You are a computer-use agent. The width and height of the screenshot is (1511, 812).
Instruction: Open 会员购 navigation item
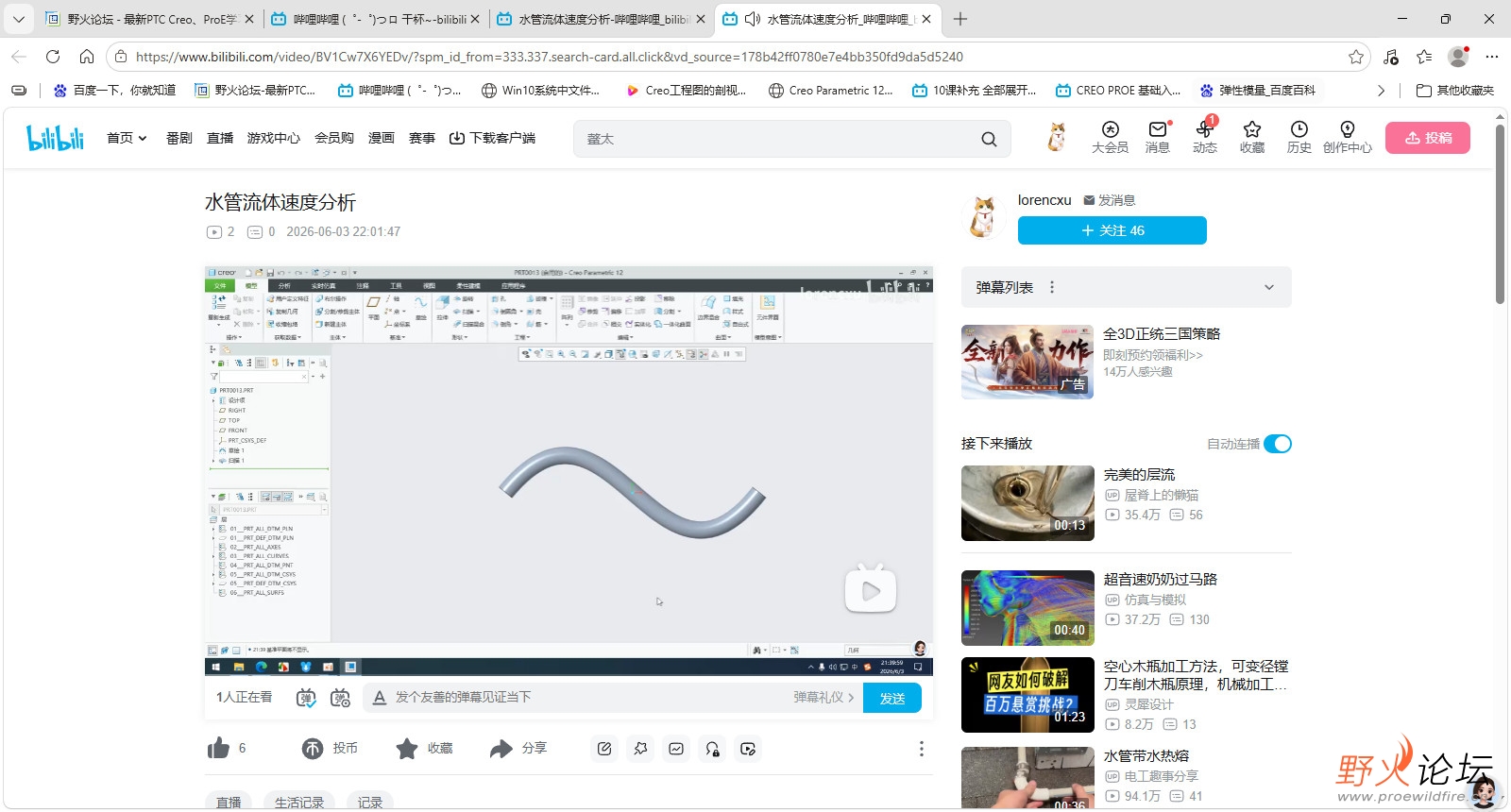pyautogui.click(x=334, y=138)
